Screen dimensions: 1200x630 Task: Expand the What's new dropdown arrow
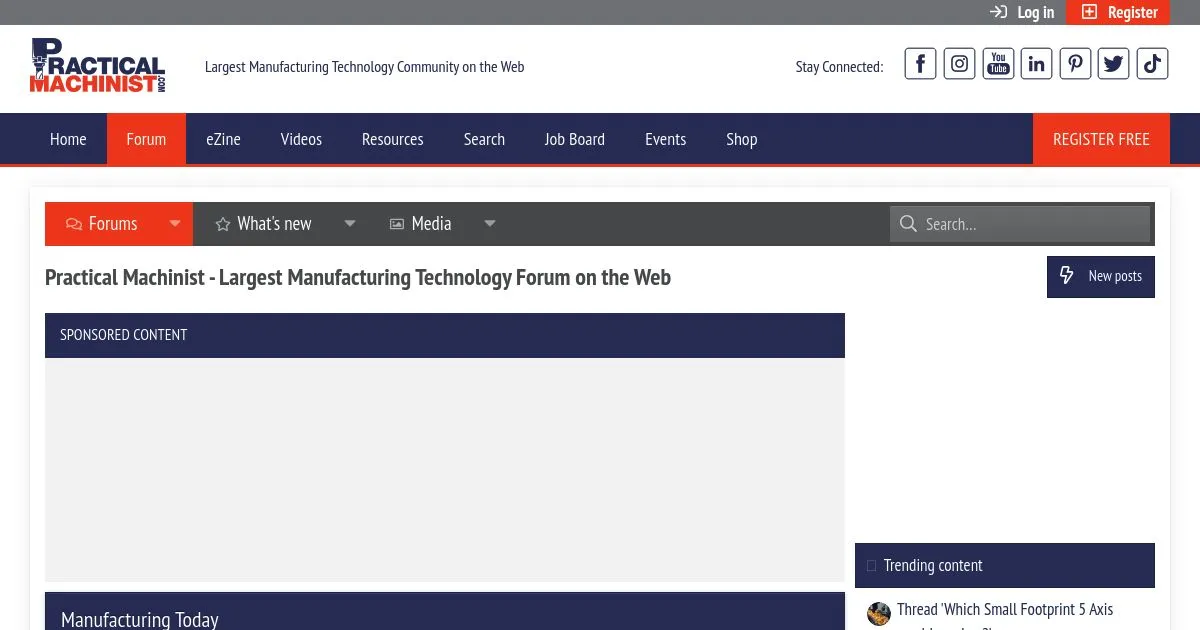tap(350, 224)
